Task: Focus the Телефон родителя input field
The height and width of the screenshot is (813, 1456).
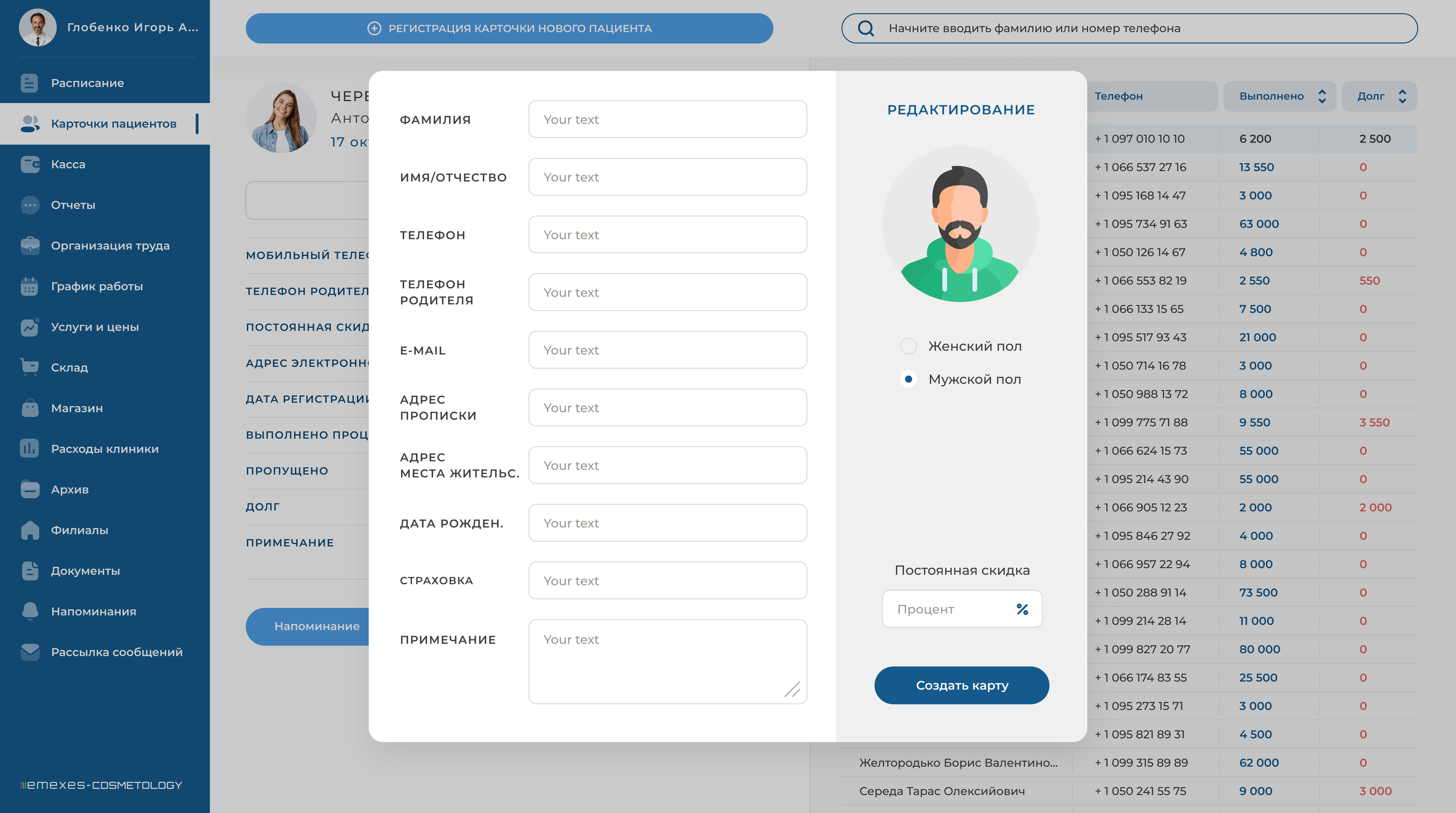Action: click(667, 292)
